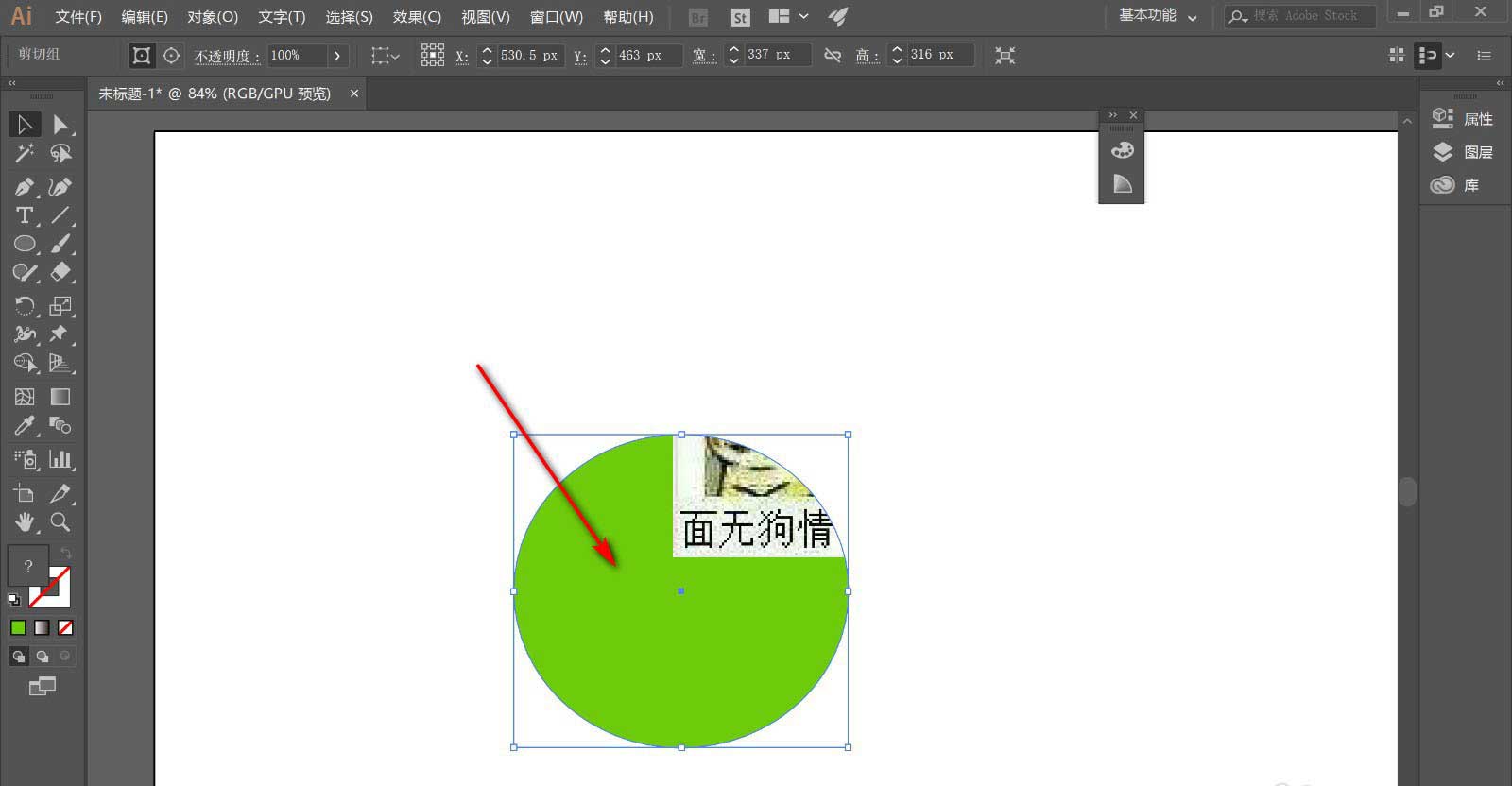Click the opacity 100% field

click(297, 56)
